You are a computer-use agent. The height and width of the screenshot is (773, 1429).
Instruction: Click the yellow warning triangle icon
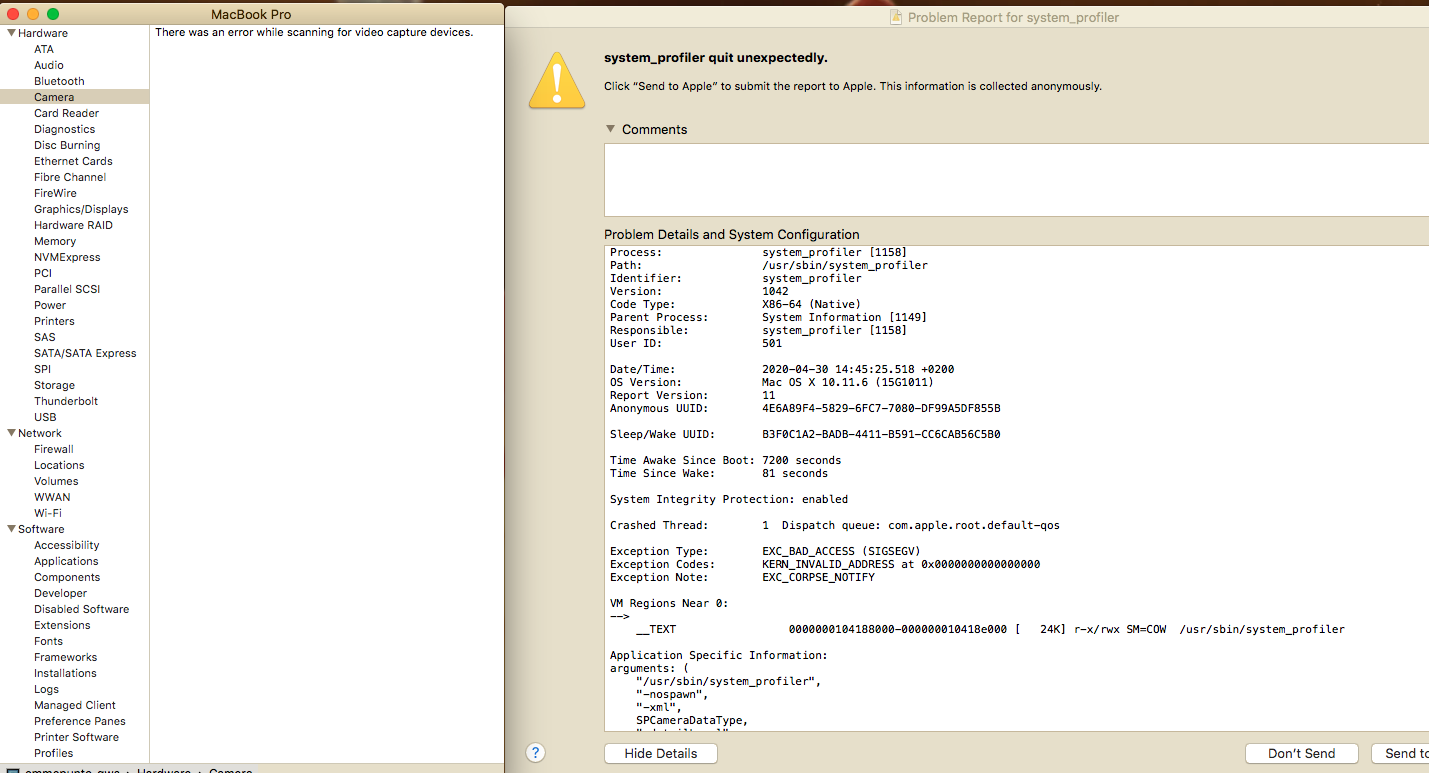pos(558,81)
